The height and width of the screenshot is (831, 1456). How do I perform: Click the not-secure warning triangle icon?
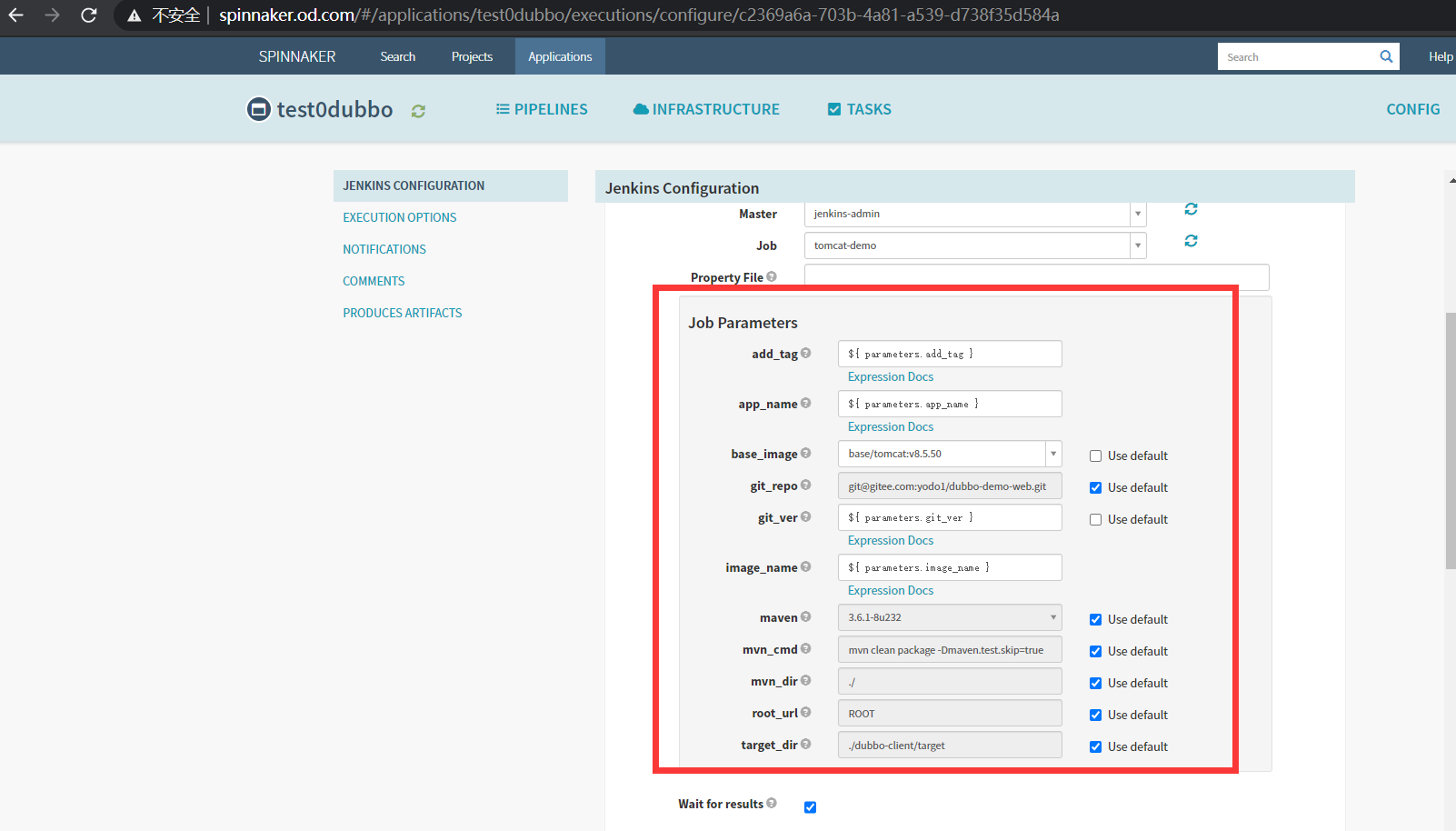click(x=135, y=15)
